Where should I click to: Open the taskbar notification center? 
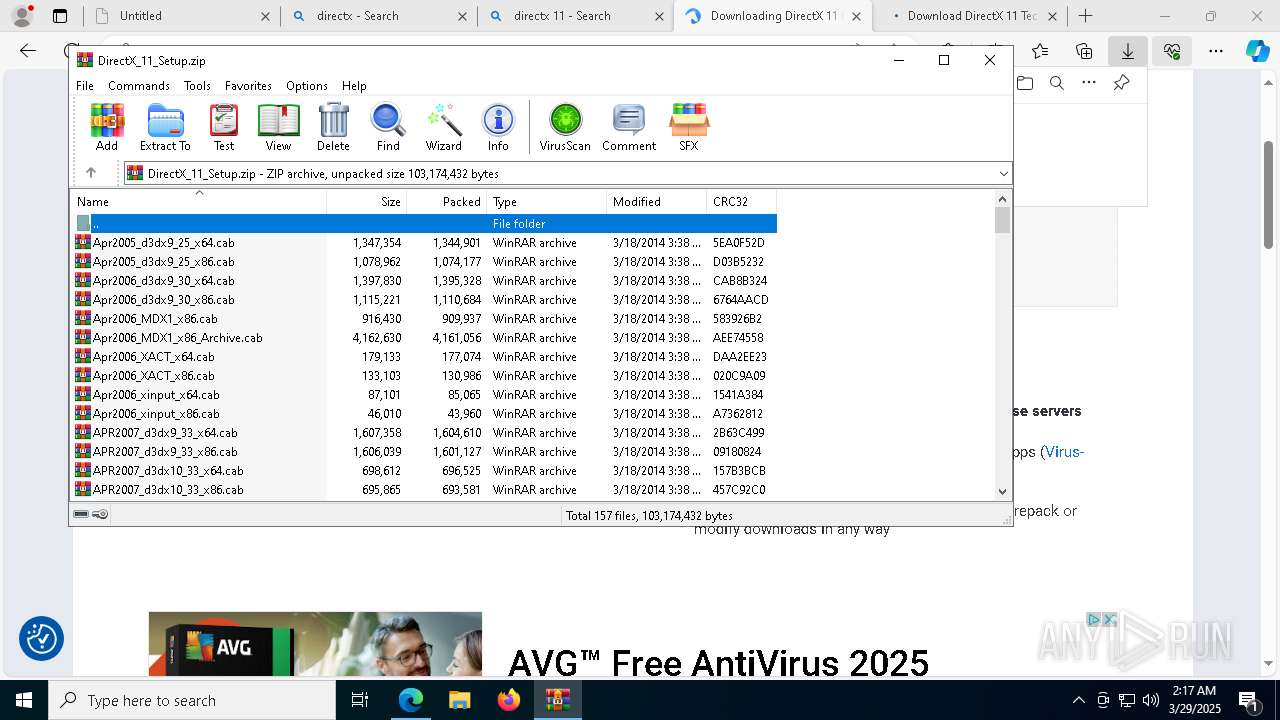coord(1248,700)
